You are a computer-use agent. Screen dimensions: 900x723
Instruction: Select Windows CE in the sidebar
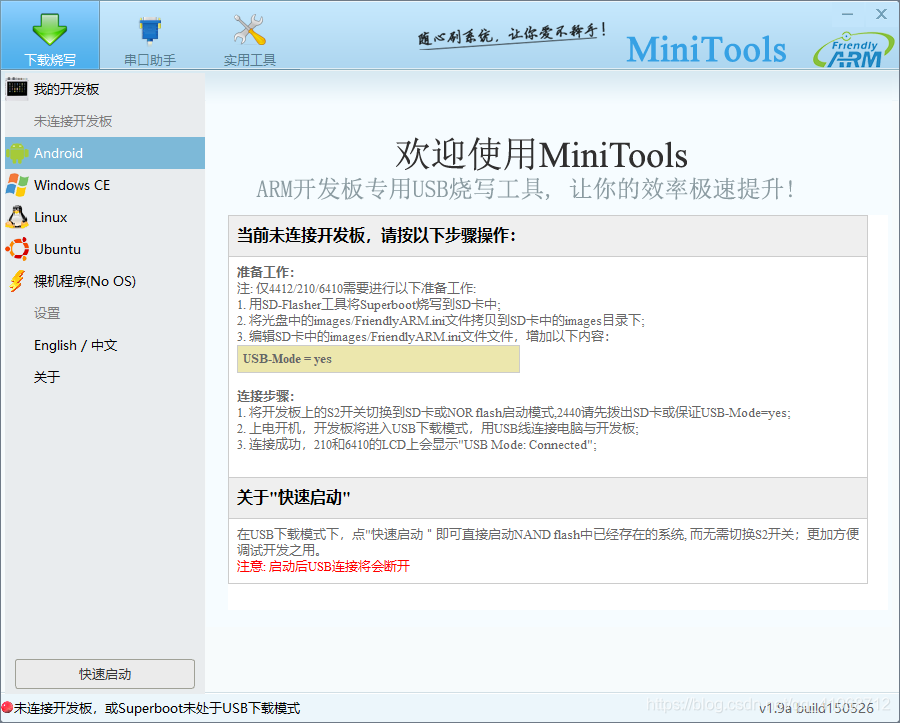(104, 185)
